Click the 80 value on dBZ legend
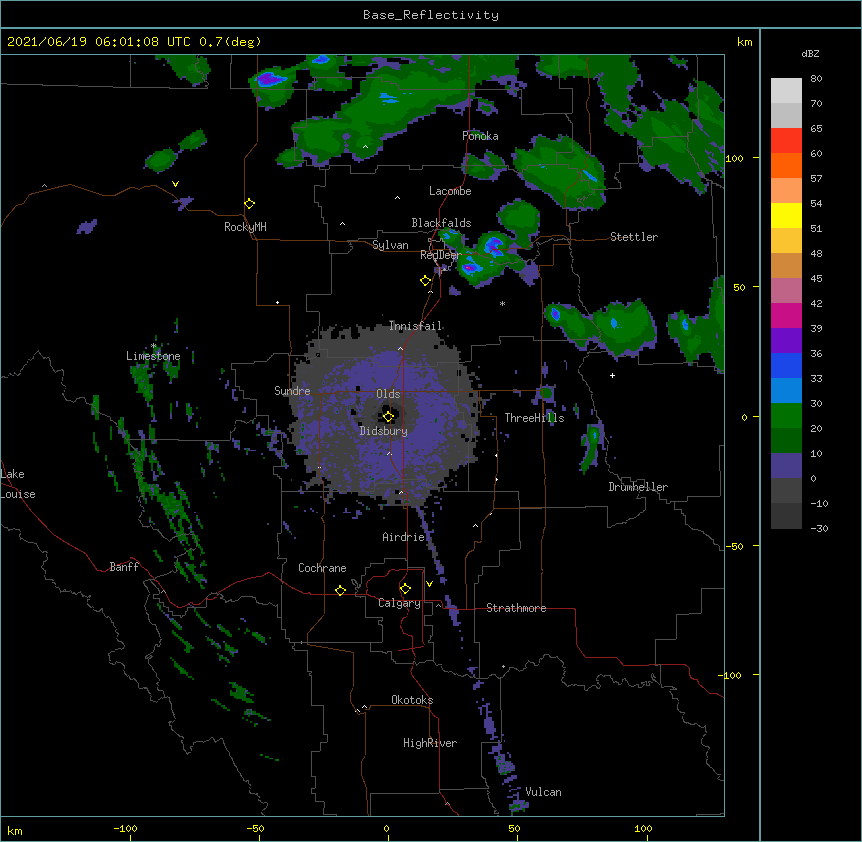Image resolution: width=862 pixels, height=842 pixels. click(816, 79)
